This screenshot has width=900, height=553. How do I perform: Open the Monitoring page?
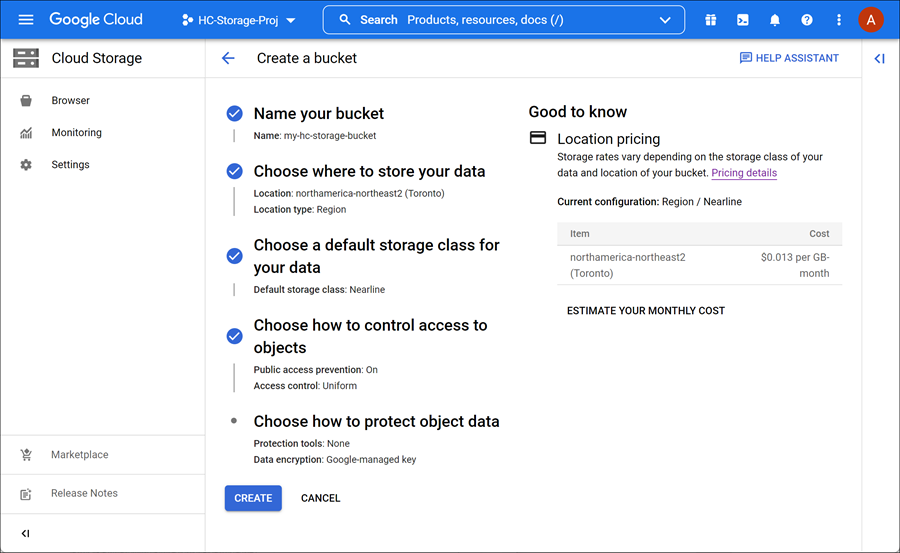pos(76,133)
